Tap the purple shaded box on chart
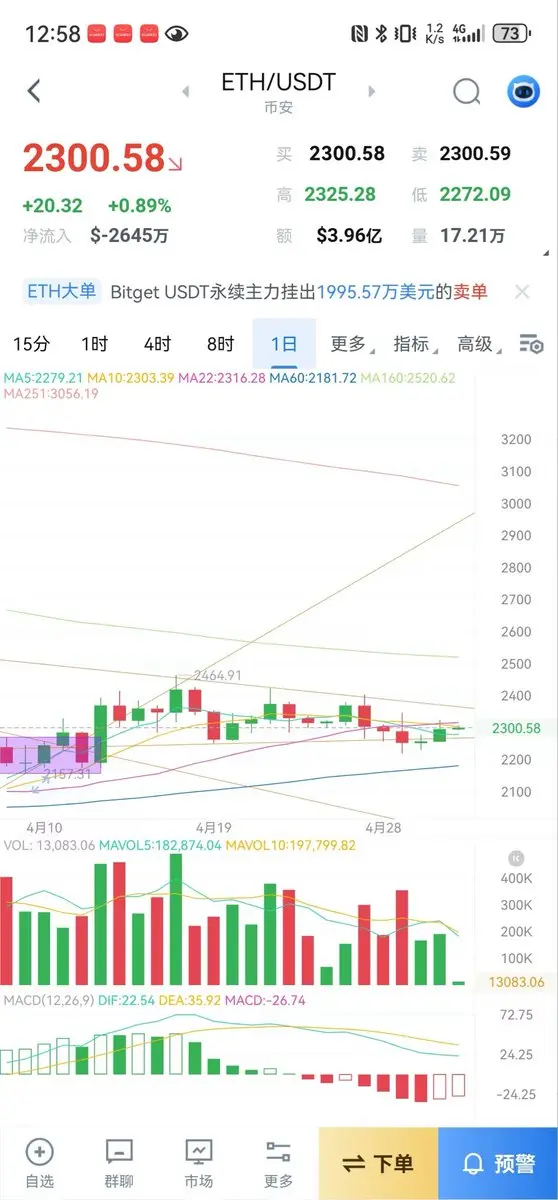Image resolution: width=558 pixels, height=1200 pixels. click(50, 755)
